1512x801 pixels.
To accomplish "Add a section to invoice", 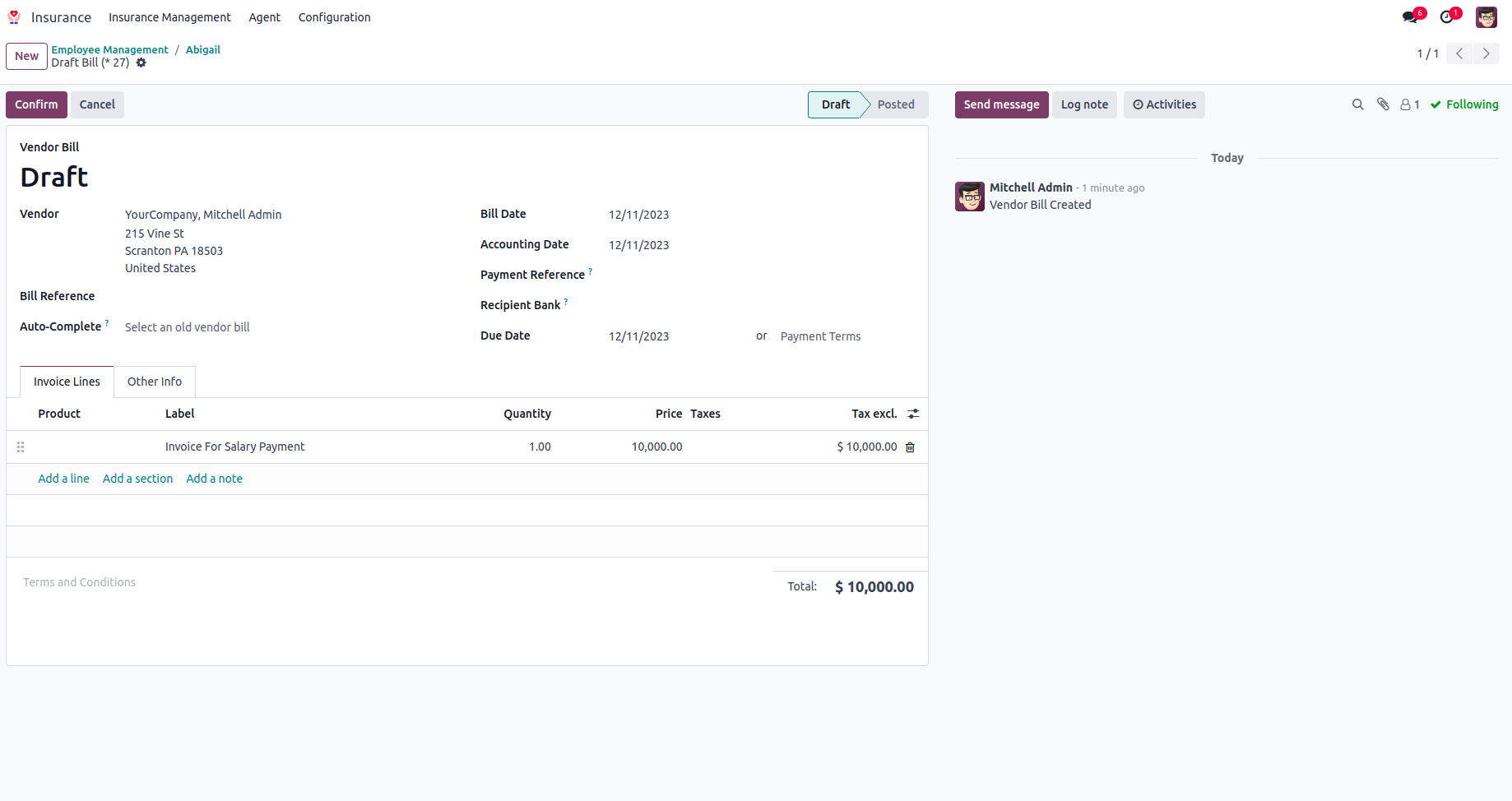I will pos(137,479).
